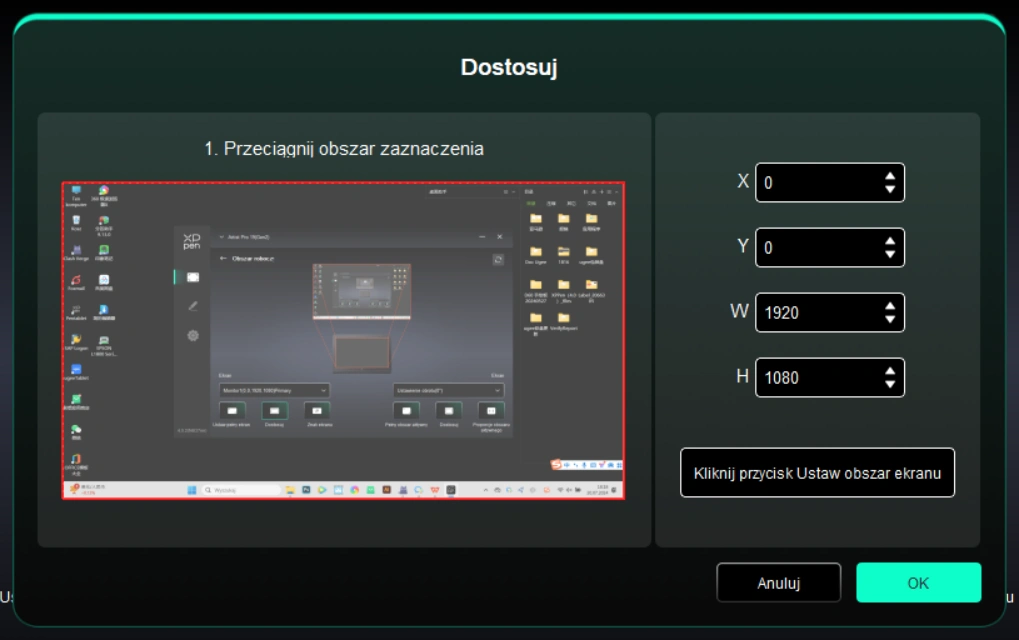Screen dimensions: 1019x640
Task: Click the settings gear icon in the preview
Action: (193, 335)
